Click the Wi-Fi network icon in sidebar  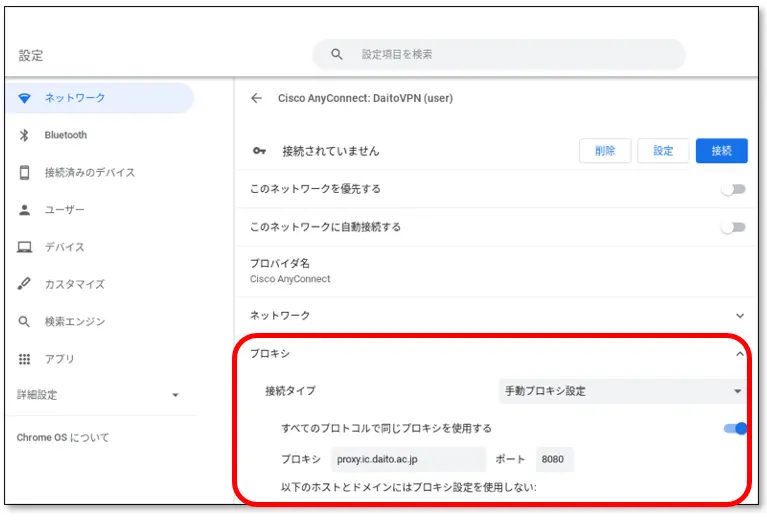point(25,98)
